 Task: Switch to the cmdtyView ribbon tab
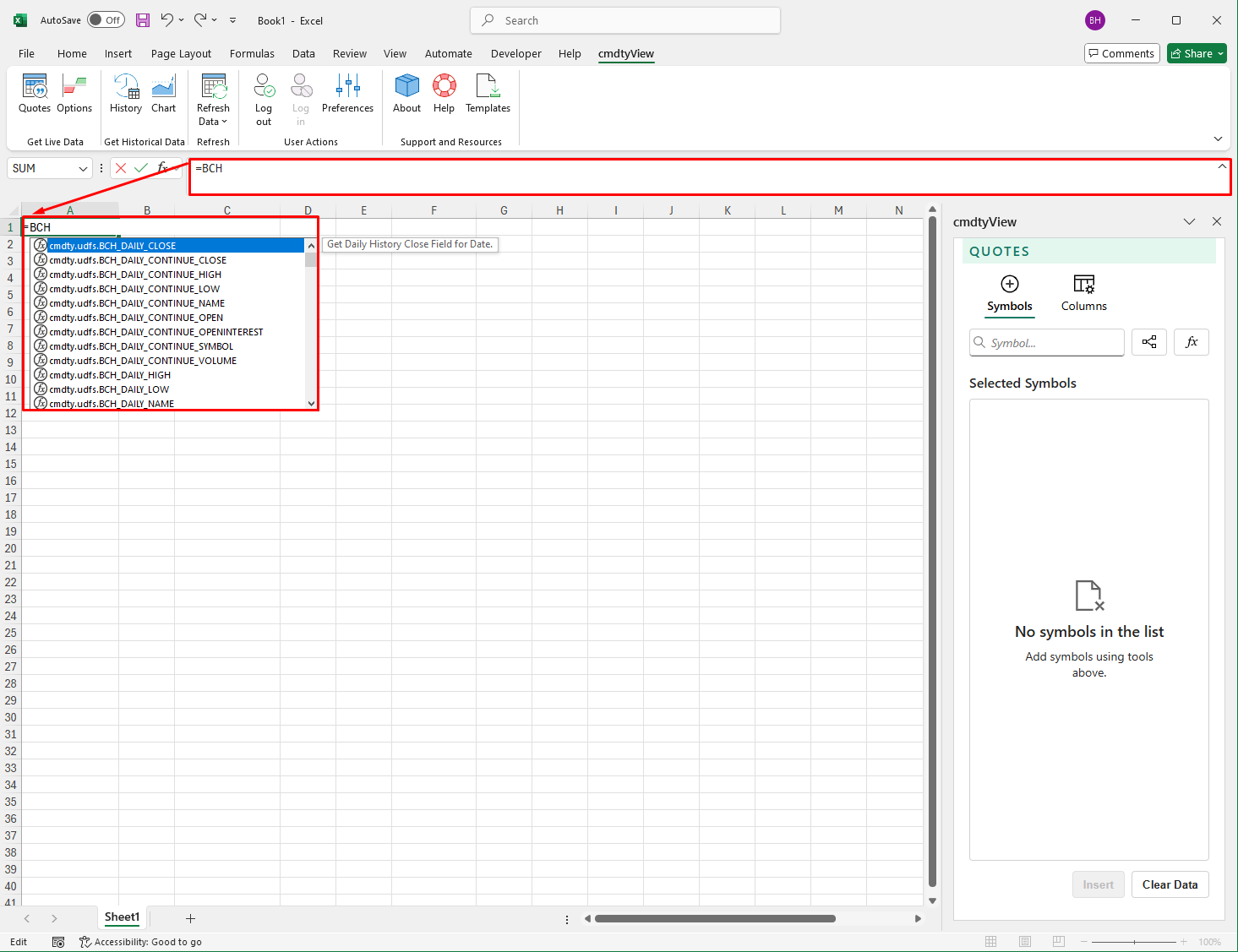coord(625,53)
